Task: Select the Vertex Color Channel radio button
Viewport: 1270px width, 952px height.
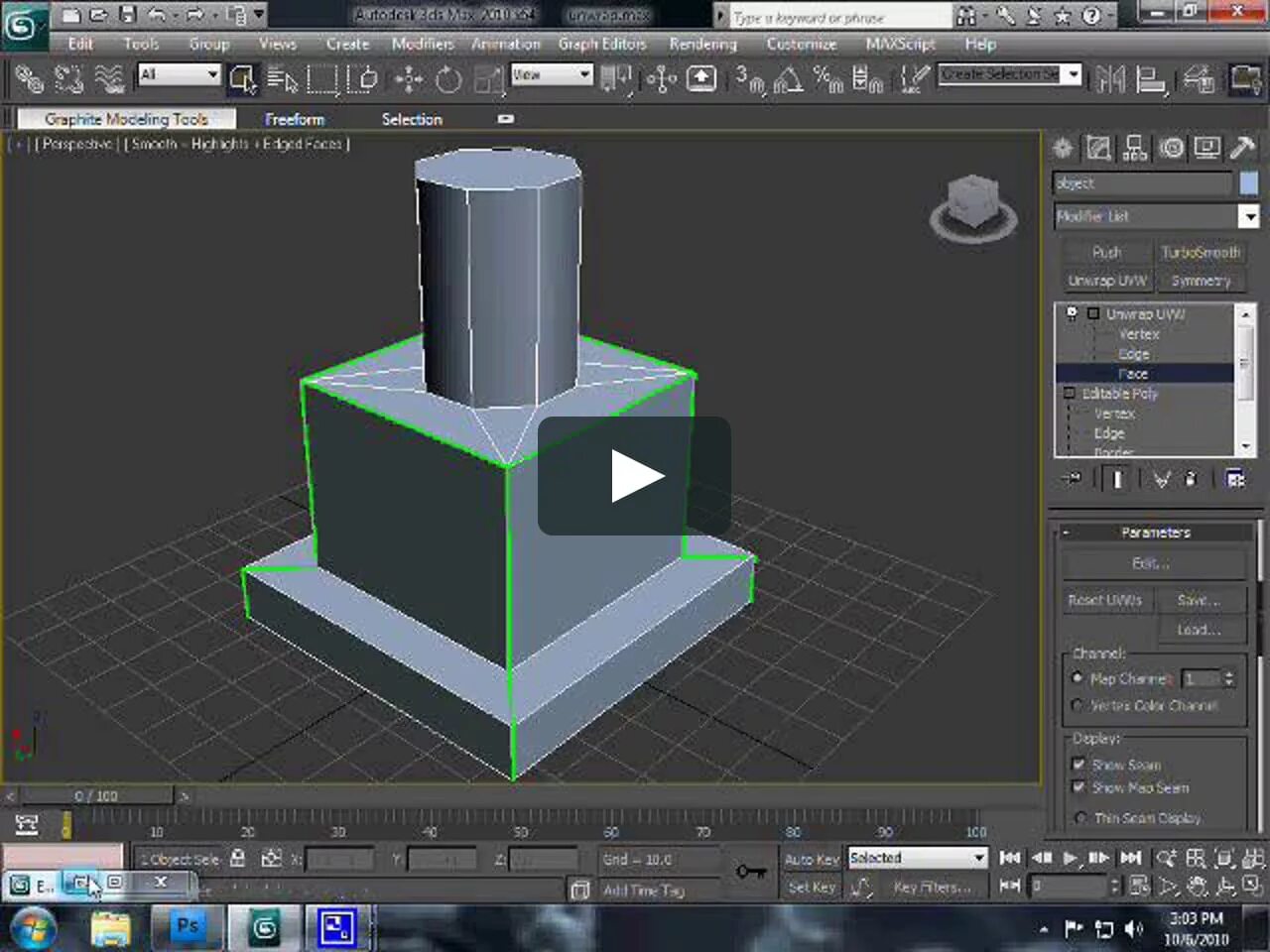Action: click(x=1078, y=706)
